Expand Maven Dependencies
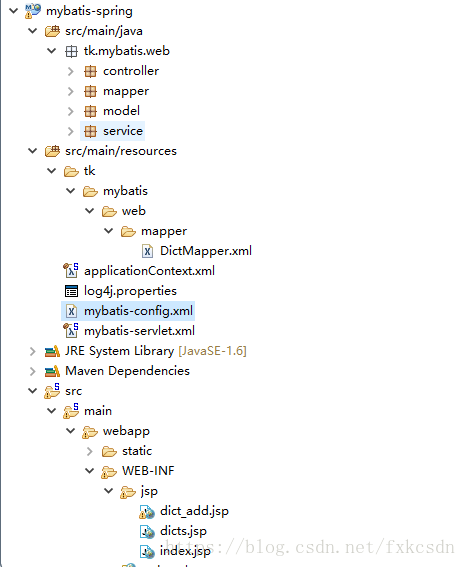466x567 pixels. click(33, 371)
